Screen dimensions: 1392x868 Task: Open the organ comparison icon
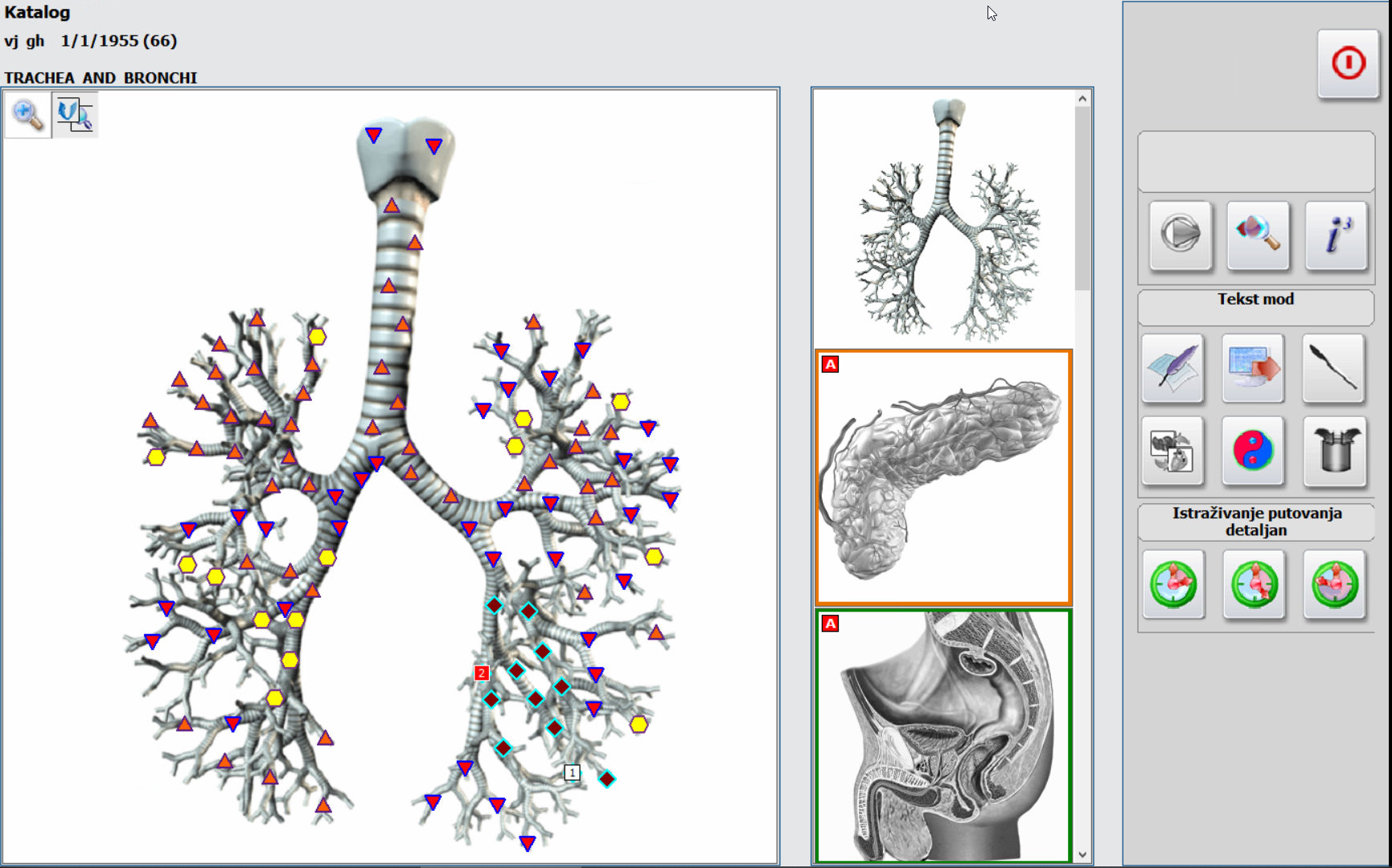point(1172,452)
